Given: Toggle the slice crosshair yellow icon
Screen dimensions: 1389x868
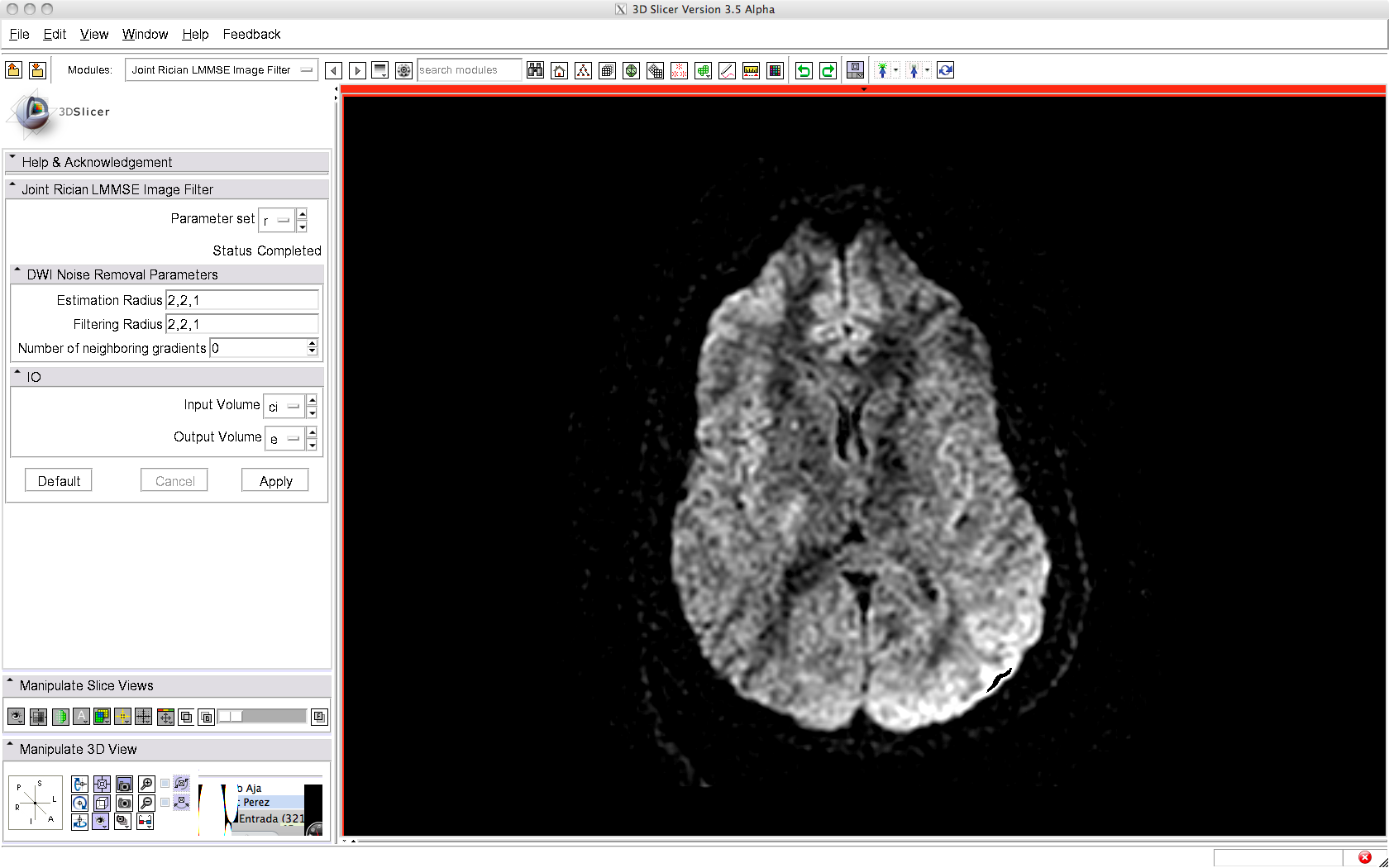Looking at the screenshot, I should [x=122, y=717].
